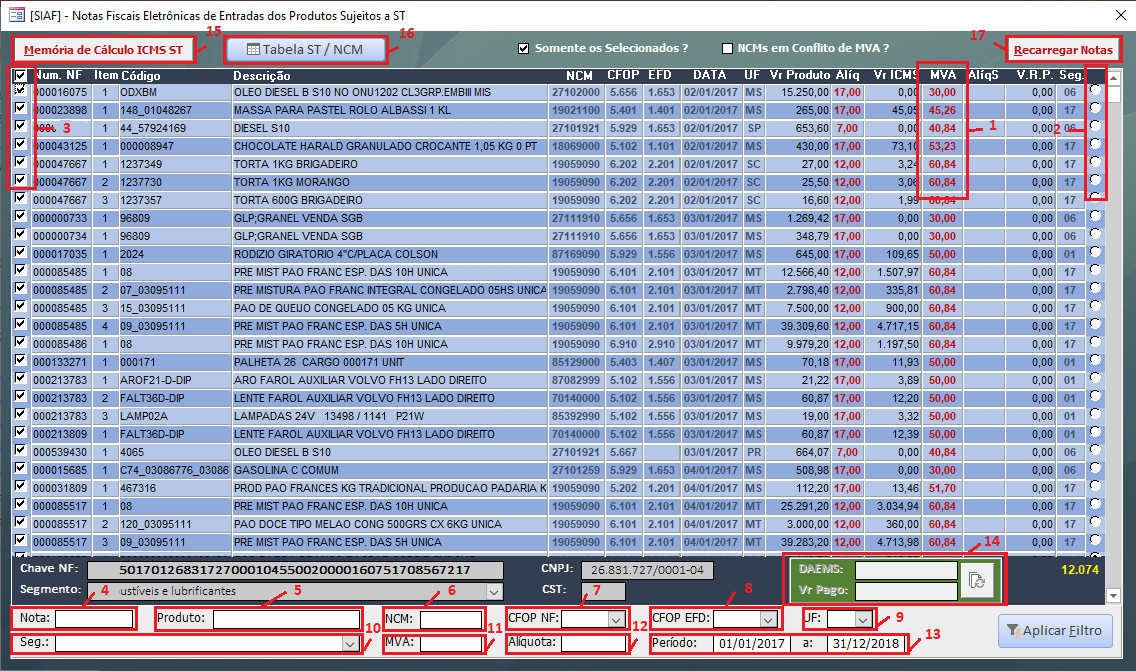1136x671 pixels.
Task: Expand the CFOP EFD dropdown
Action: click(x=767, y=619)
